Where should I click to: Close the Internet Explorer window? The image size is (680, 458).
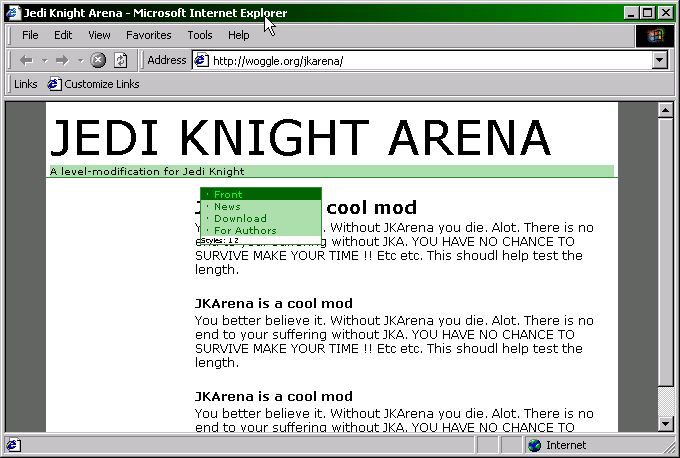click(666, 13)
